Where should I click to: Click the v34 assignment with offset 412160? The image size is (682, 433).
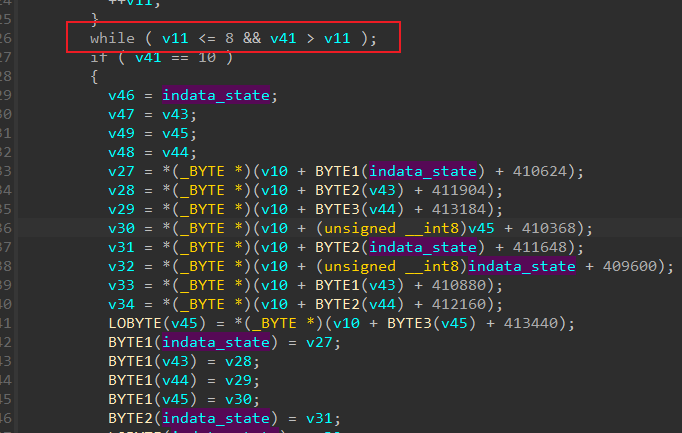point(305,304)
